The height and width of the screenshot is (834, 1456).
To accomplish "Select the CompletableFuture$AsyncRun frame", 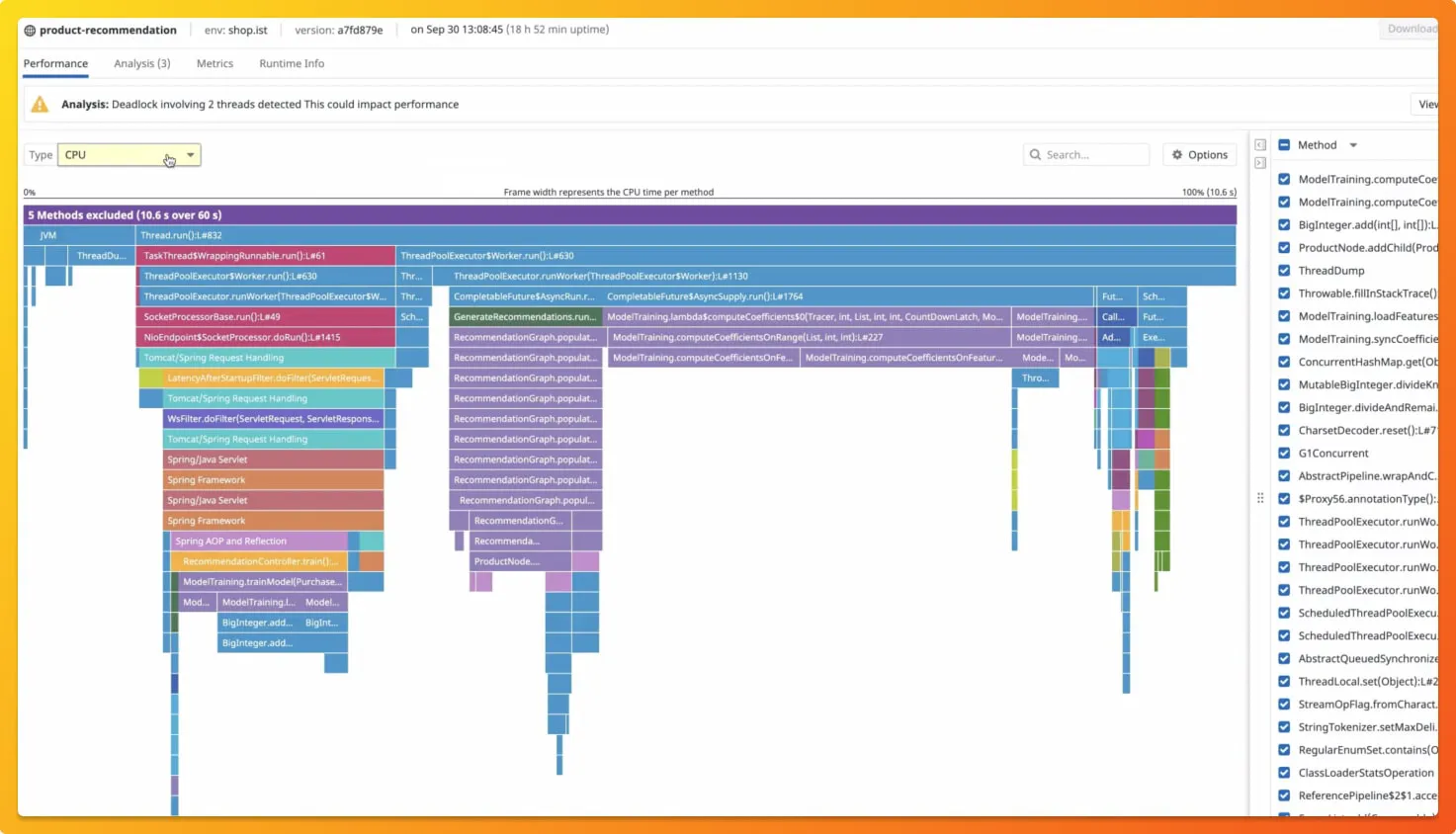I will coord(526,296).
